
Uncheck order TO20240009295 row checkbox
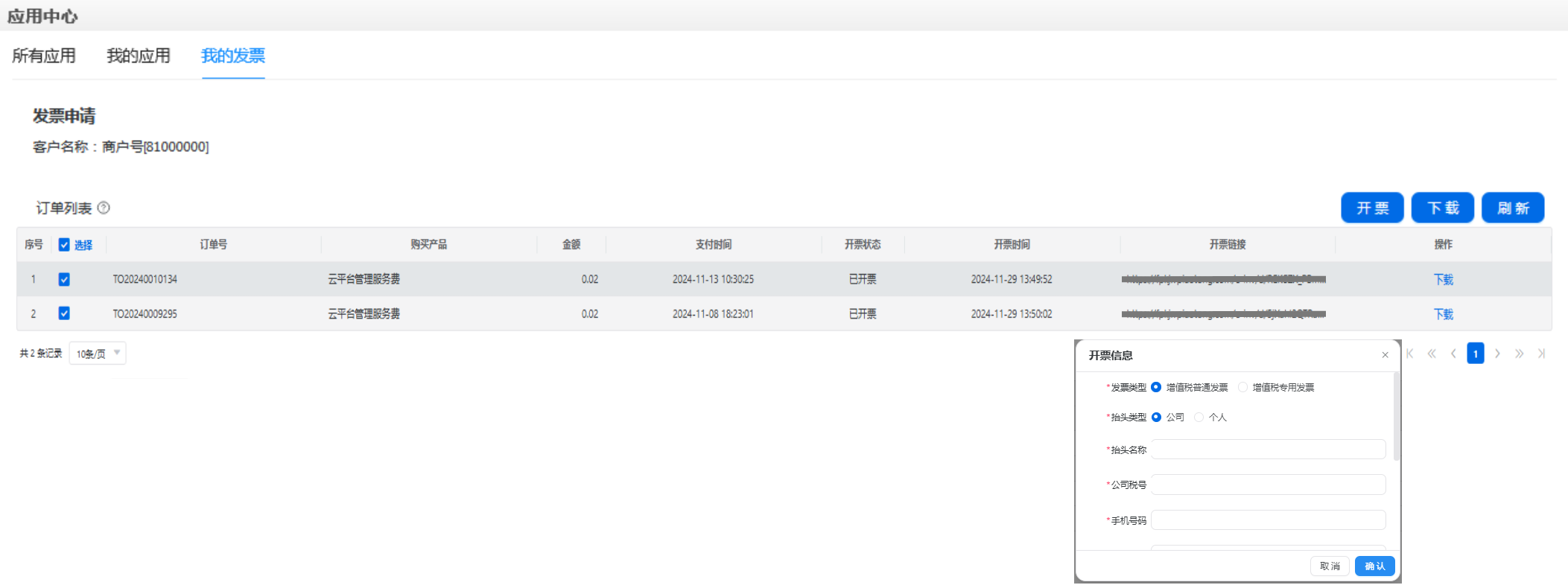[65, 313]
